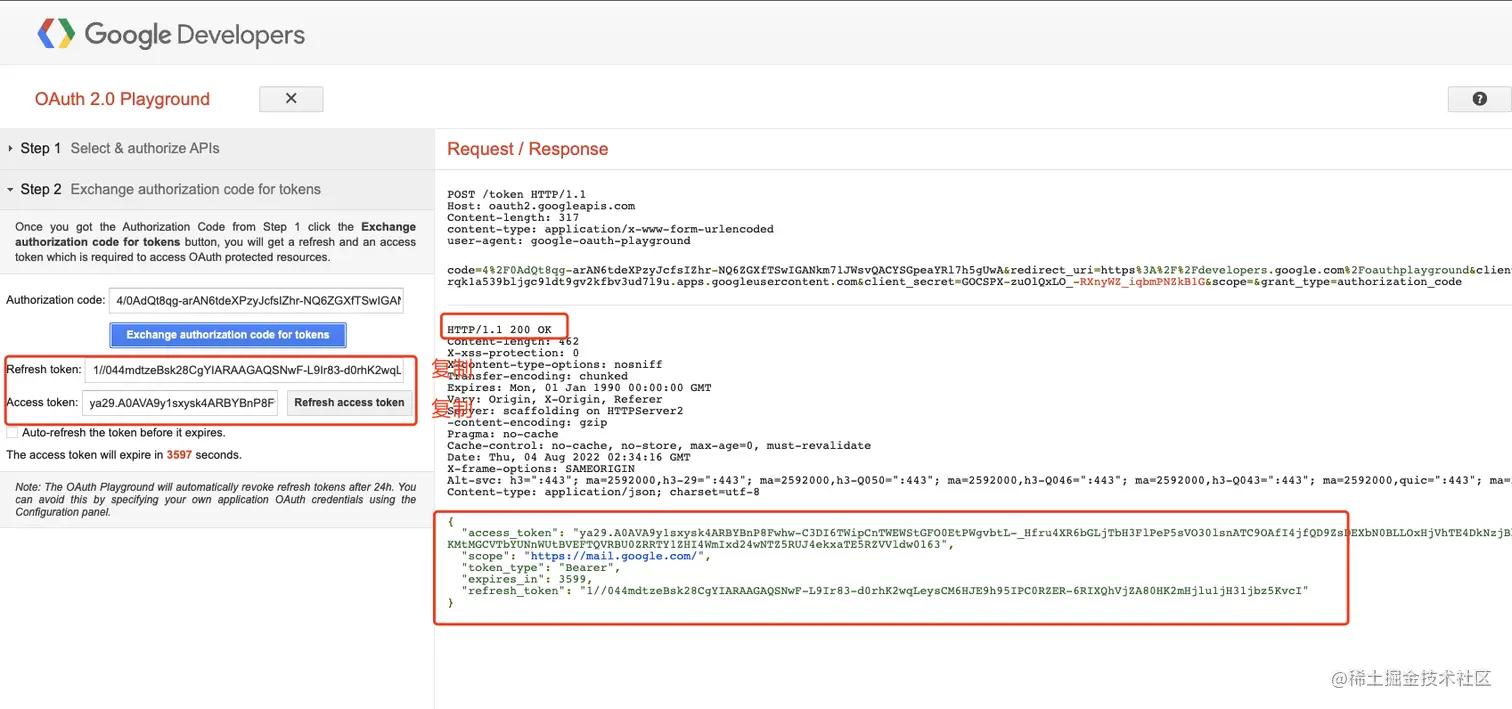This screenshot has height=709, width=1512.
Task: Click the Google Developers logo
Action: (x=168, y=33)
